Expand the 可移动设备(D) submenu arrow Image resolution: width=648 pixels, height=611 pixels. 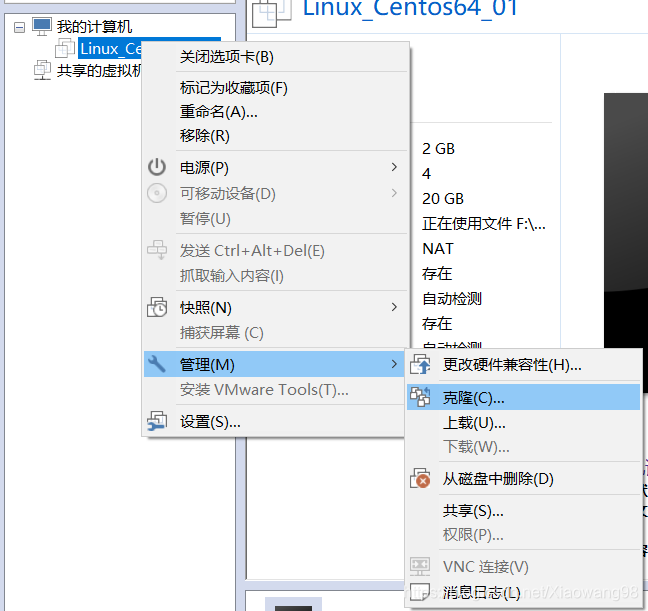click(394, 193)
